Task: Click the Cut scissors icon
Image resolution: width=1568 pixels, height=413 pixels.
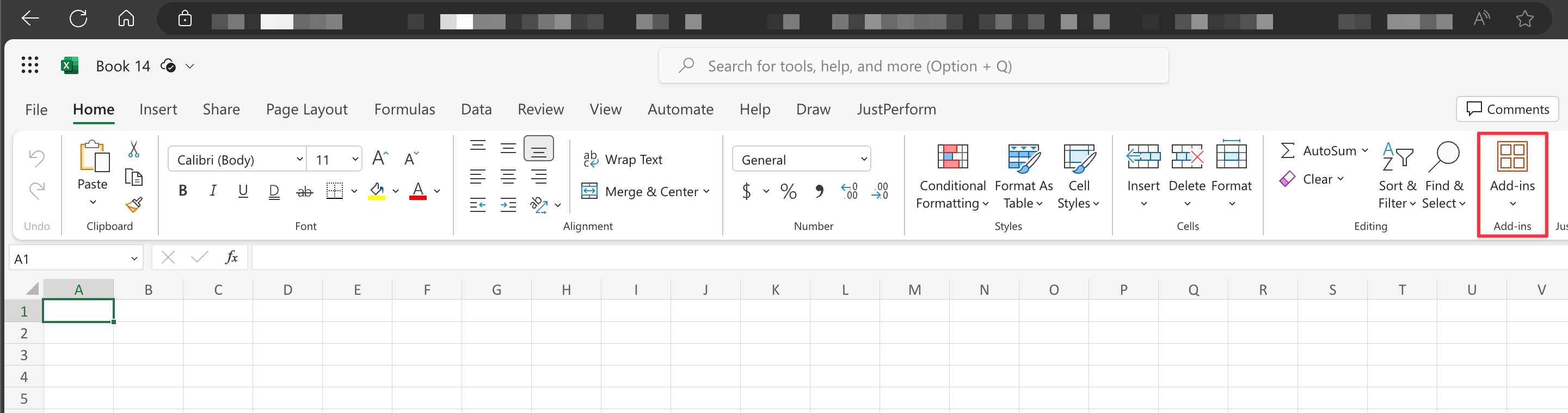Action: click(x=134, y=149)
